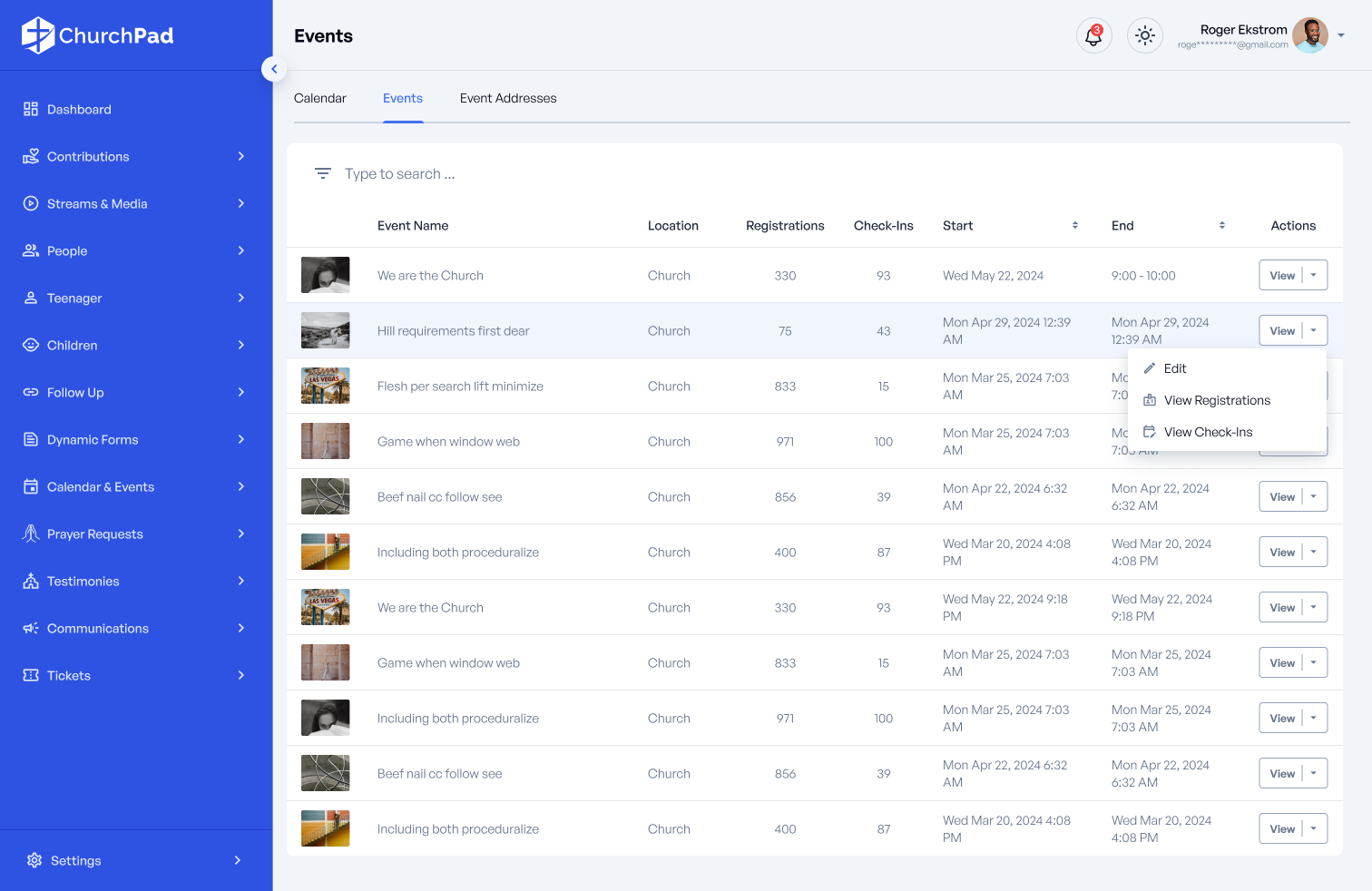Switch to the Calendar tab
The height and width of the screenshot is (891, 1372).
319,99
